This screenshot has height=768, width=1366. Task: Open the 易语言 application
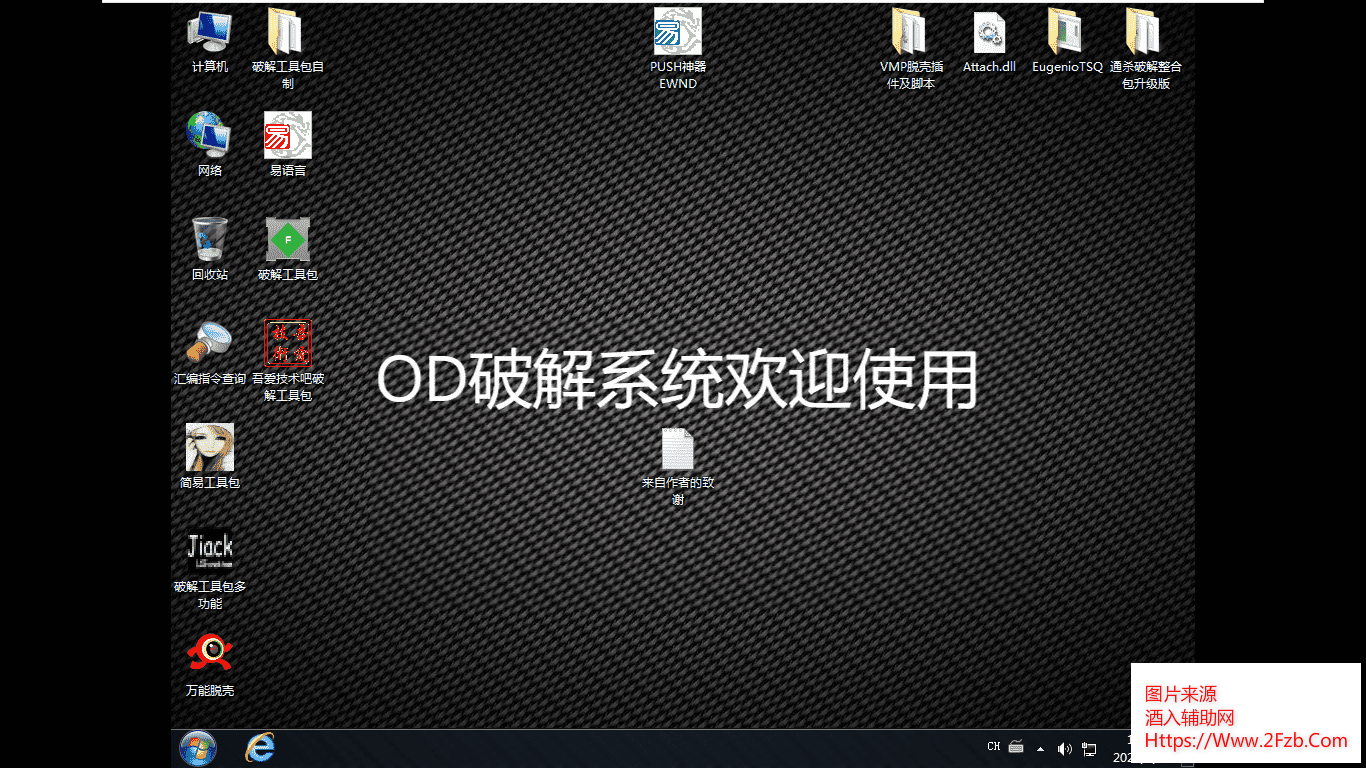286,136
